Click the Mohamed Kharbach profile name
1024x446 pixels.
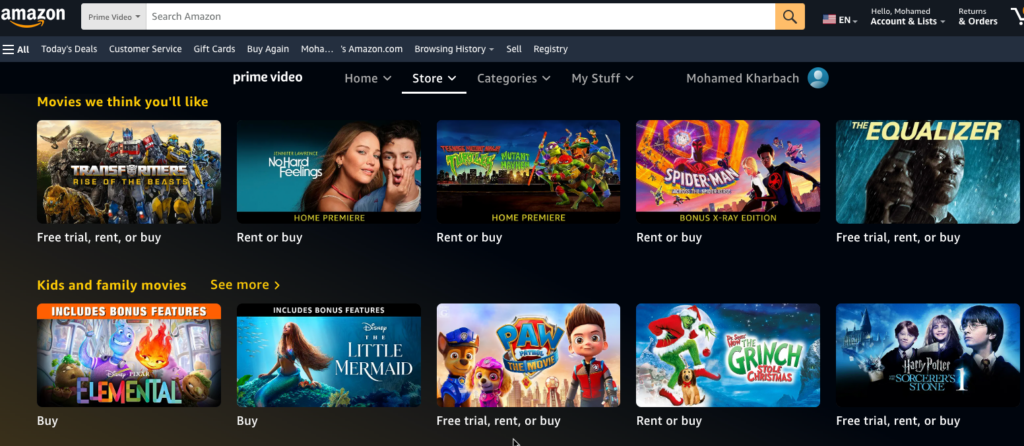tap(743, 78)
